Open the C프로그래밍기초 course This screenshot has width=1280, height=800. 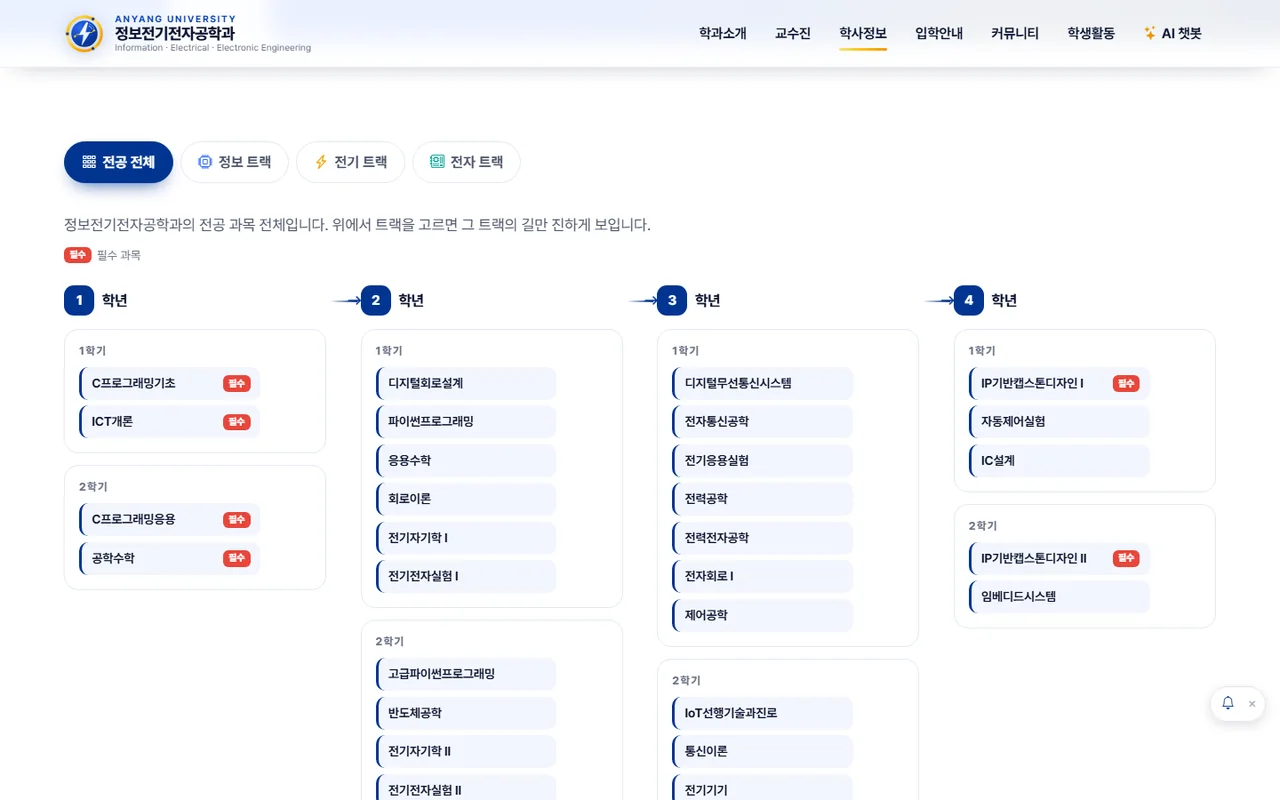click(x=169, y=383)
